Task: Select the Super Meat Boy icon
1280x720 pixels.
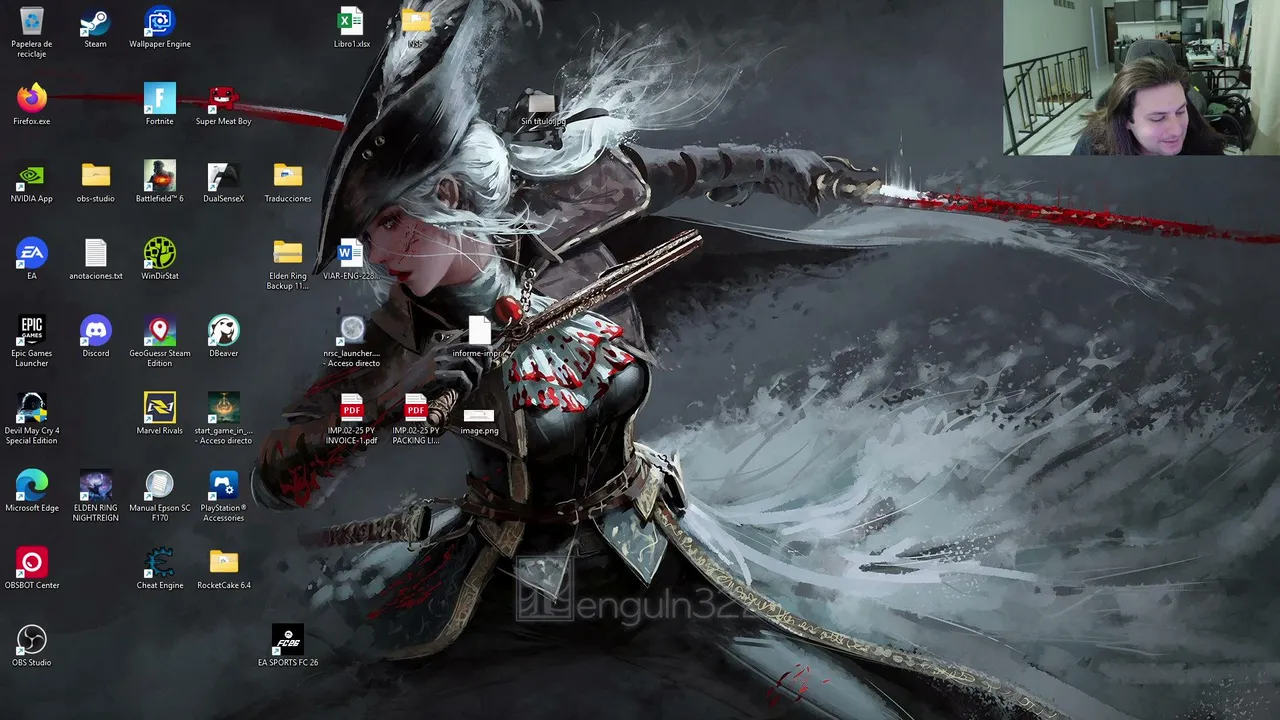Action: pos(223,98)
